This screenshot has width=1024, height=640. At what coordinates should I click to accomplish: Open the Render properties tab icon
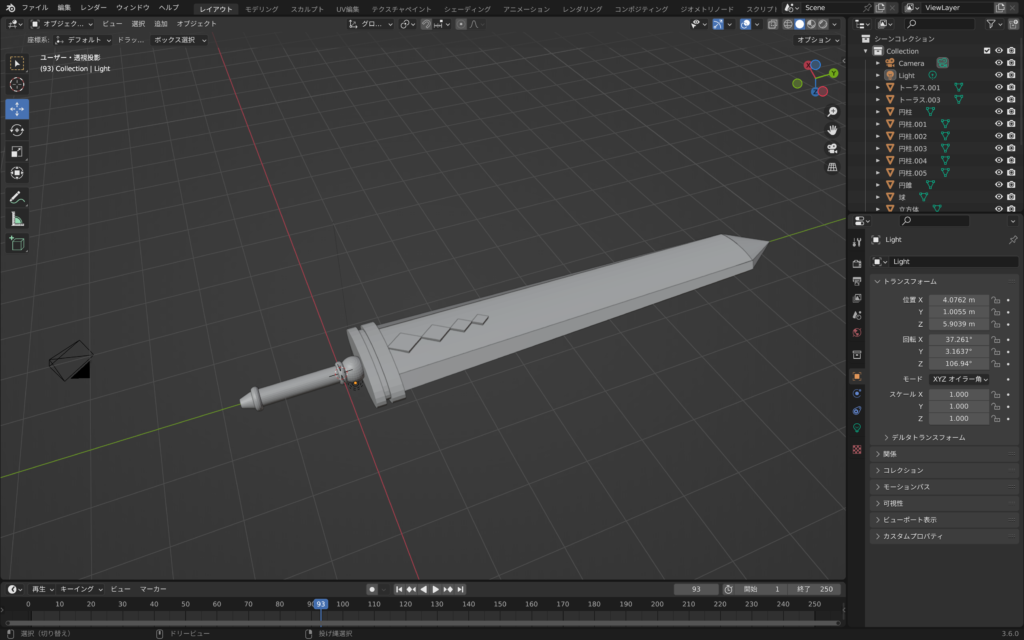tap(857, 264)
